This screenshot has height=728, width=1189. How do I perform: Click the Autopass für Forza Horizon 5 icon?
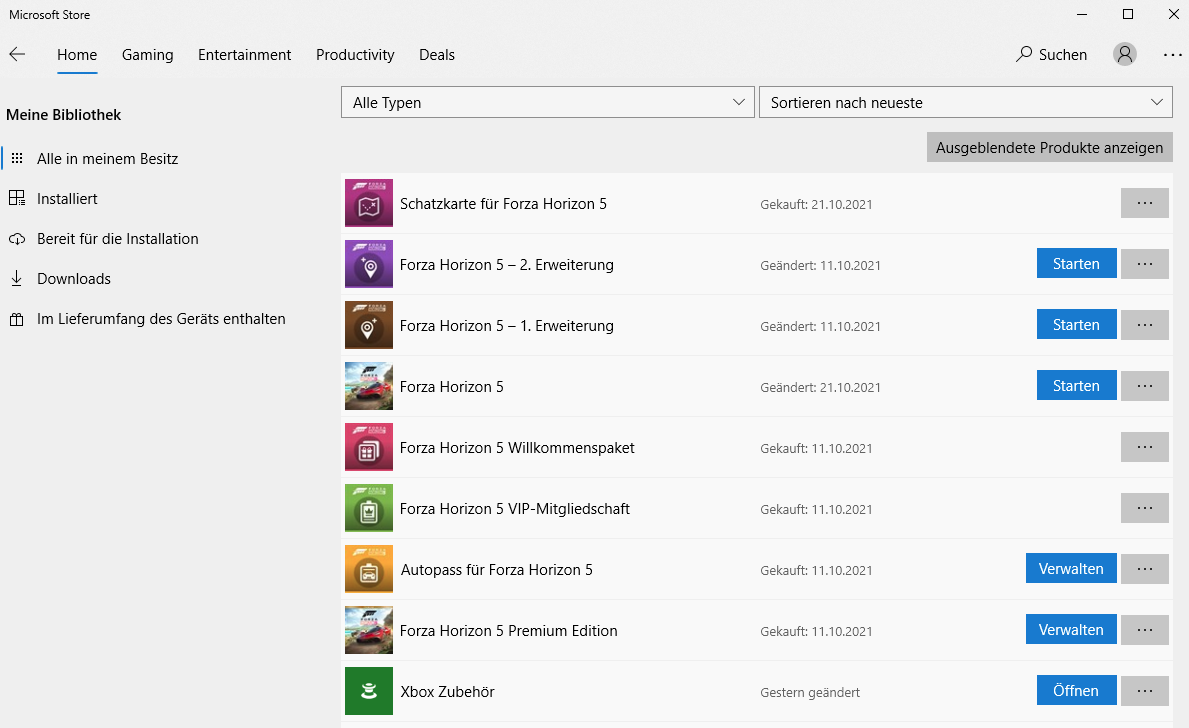[x=369, y=570]
